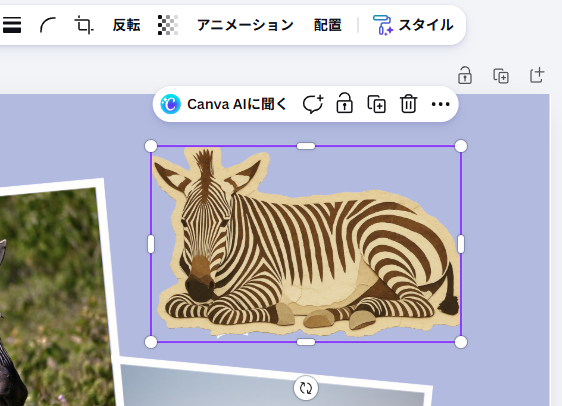Duplicate the element from floating toolbar

(x=377, y=104)
